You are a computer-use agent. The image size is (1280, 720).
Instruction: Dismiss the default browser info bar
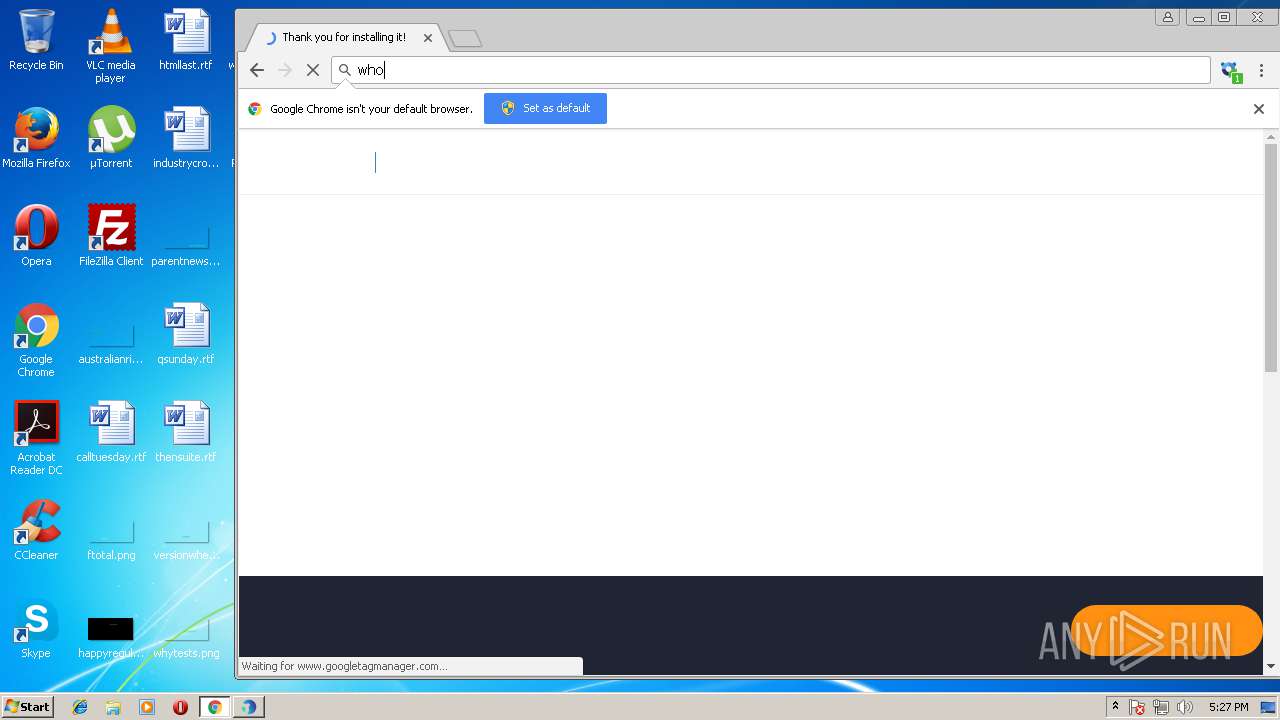1259,109
